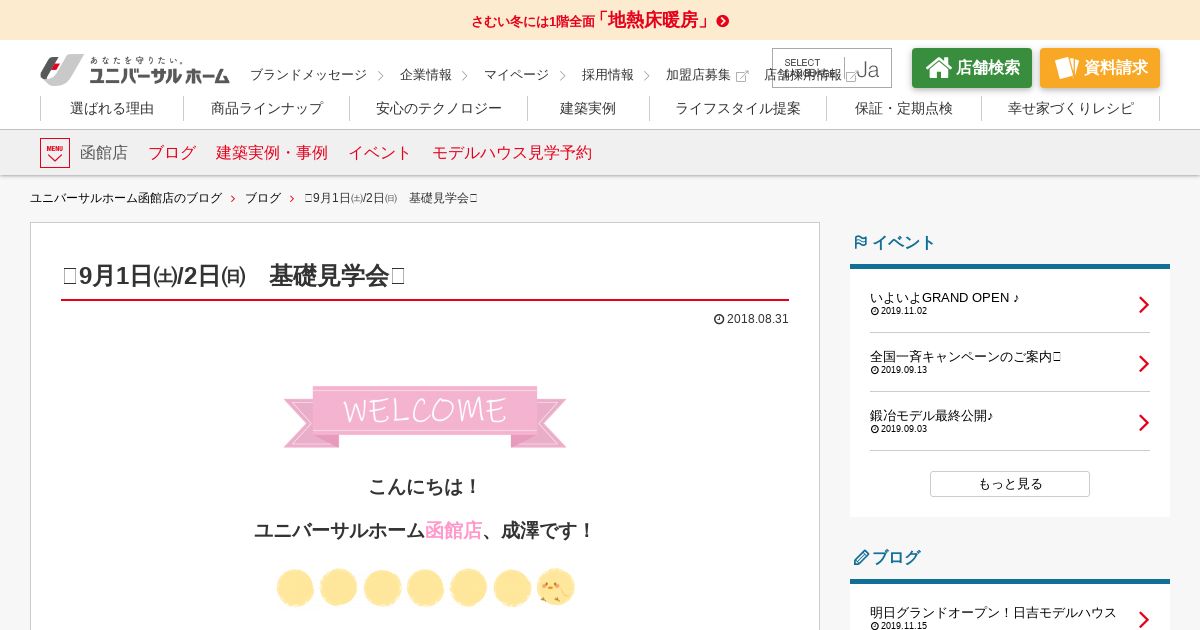The width and height of the screenshot is (1200, 630).
Task: Open the Select Language dropdown
Action: (x=832, y=68)
